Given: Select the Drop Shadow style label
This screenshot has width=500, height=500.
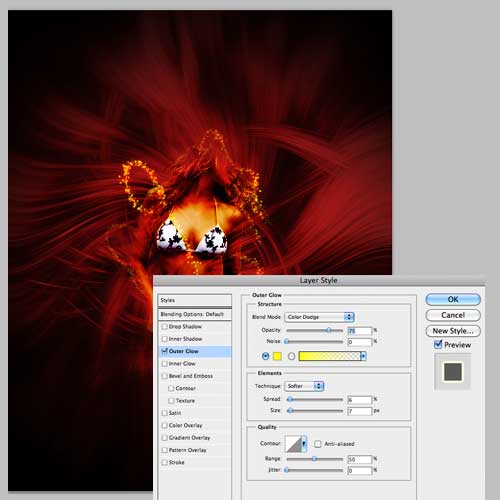Looking at the screenshot, I should coord(185,327).
